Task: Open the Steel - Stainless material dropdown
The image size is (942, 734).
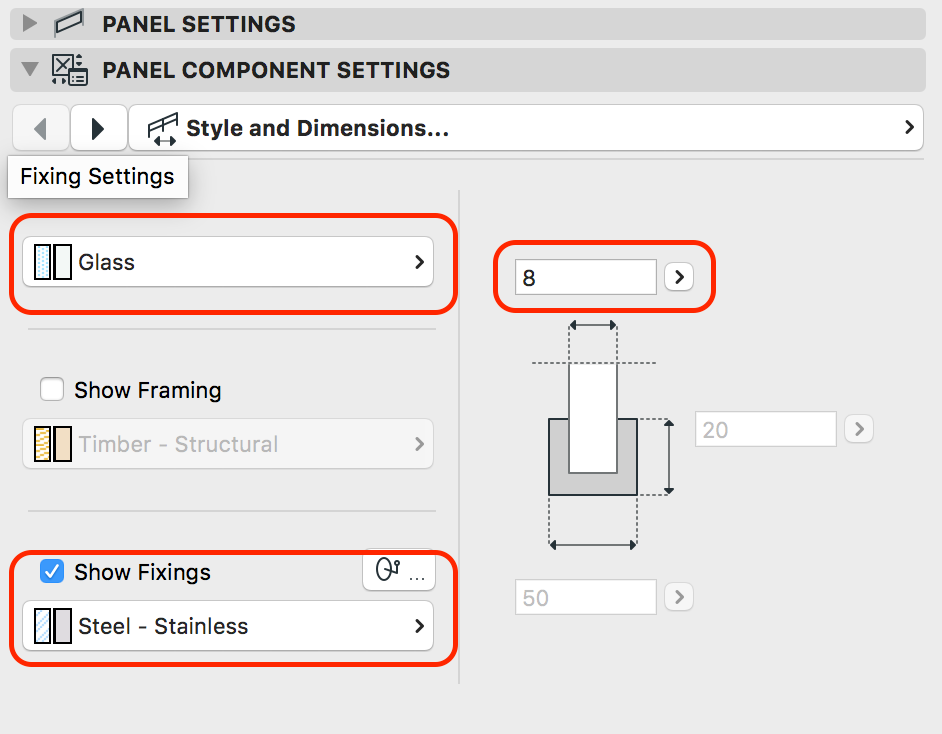Action: click(x=228, y=626)
